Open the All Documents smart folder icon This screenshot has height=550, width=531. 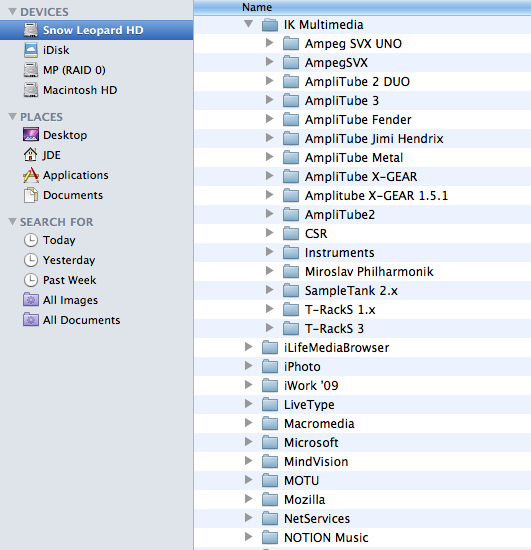31,320
